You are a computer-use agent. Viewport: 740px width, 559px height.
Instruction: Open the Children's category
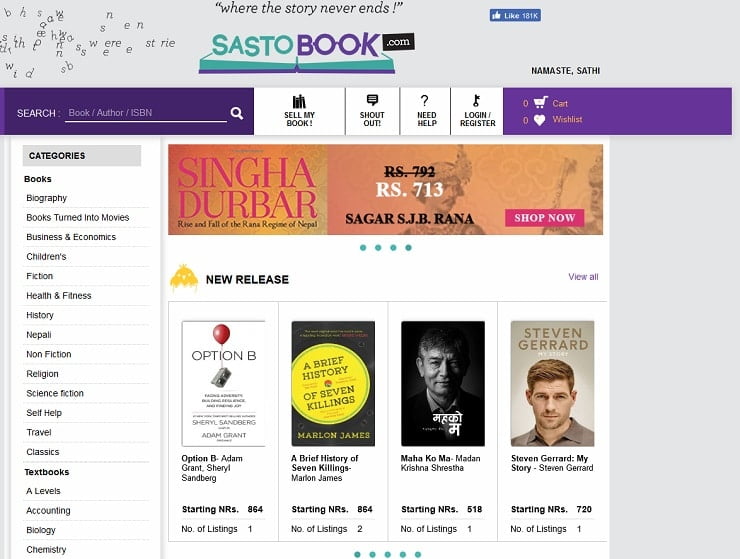click(46, 256)
